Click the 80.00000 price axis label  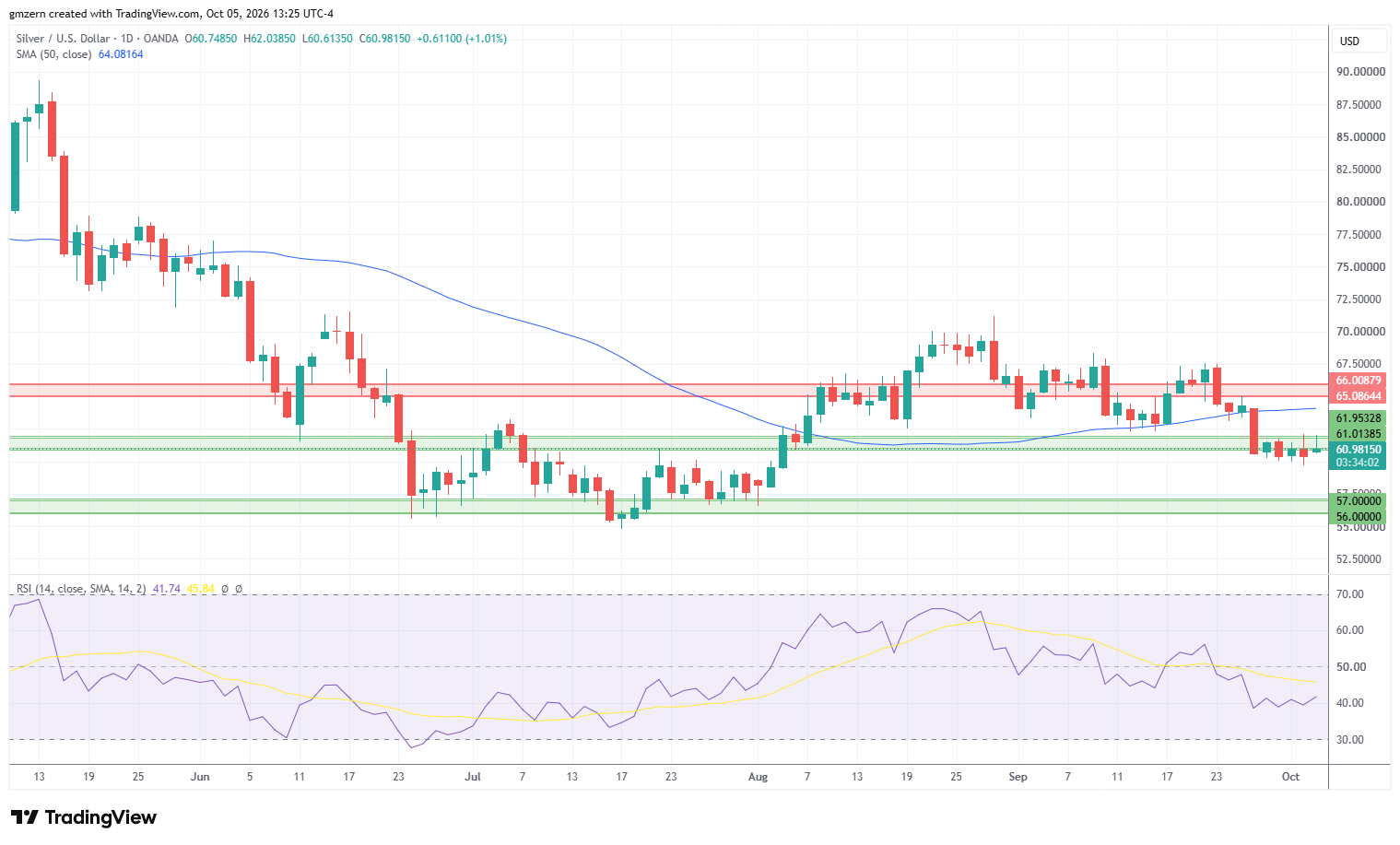pos(1360,202)
